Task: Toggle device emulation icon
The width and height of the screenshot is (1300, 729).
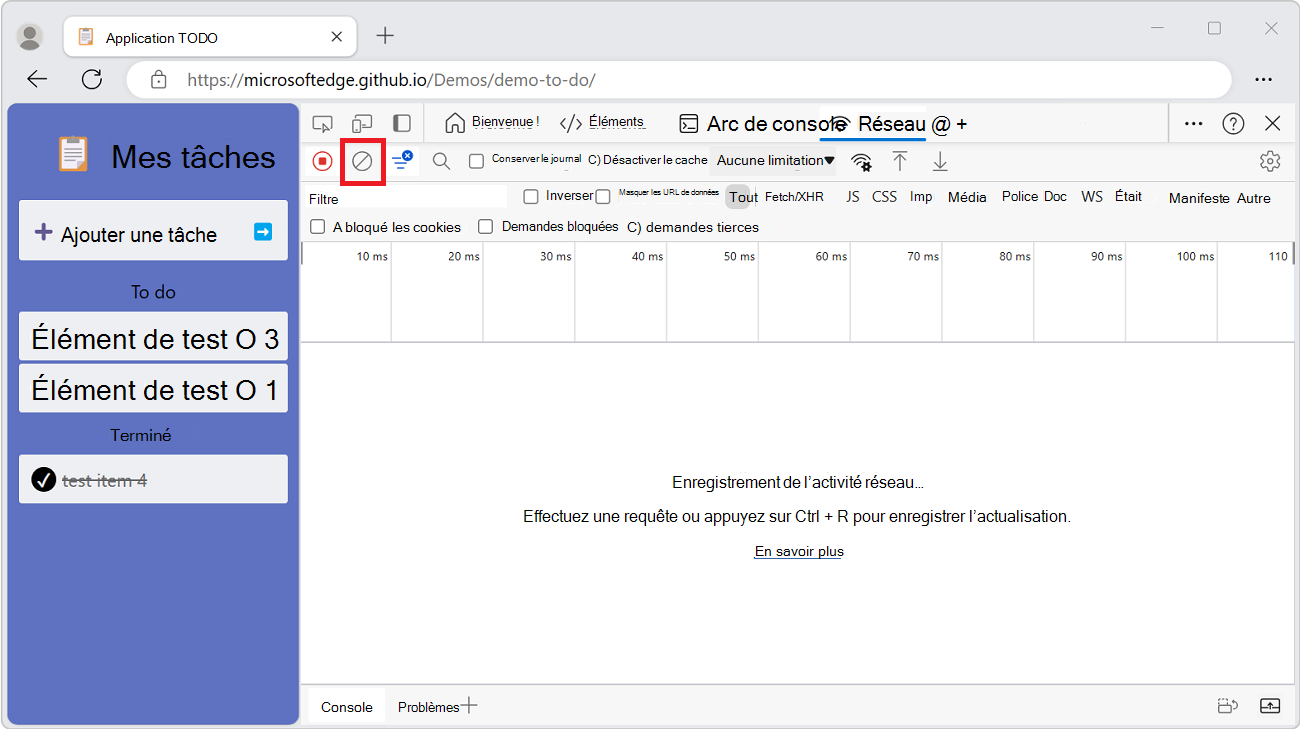Action: tap(362, 124)
